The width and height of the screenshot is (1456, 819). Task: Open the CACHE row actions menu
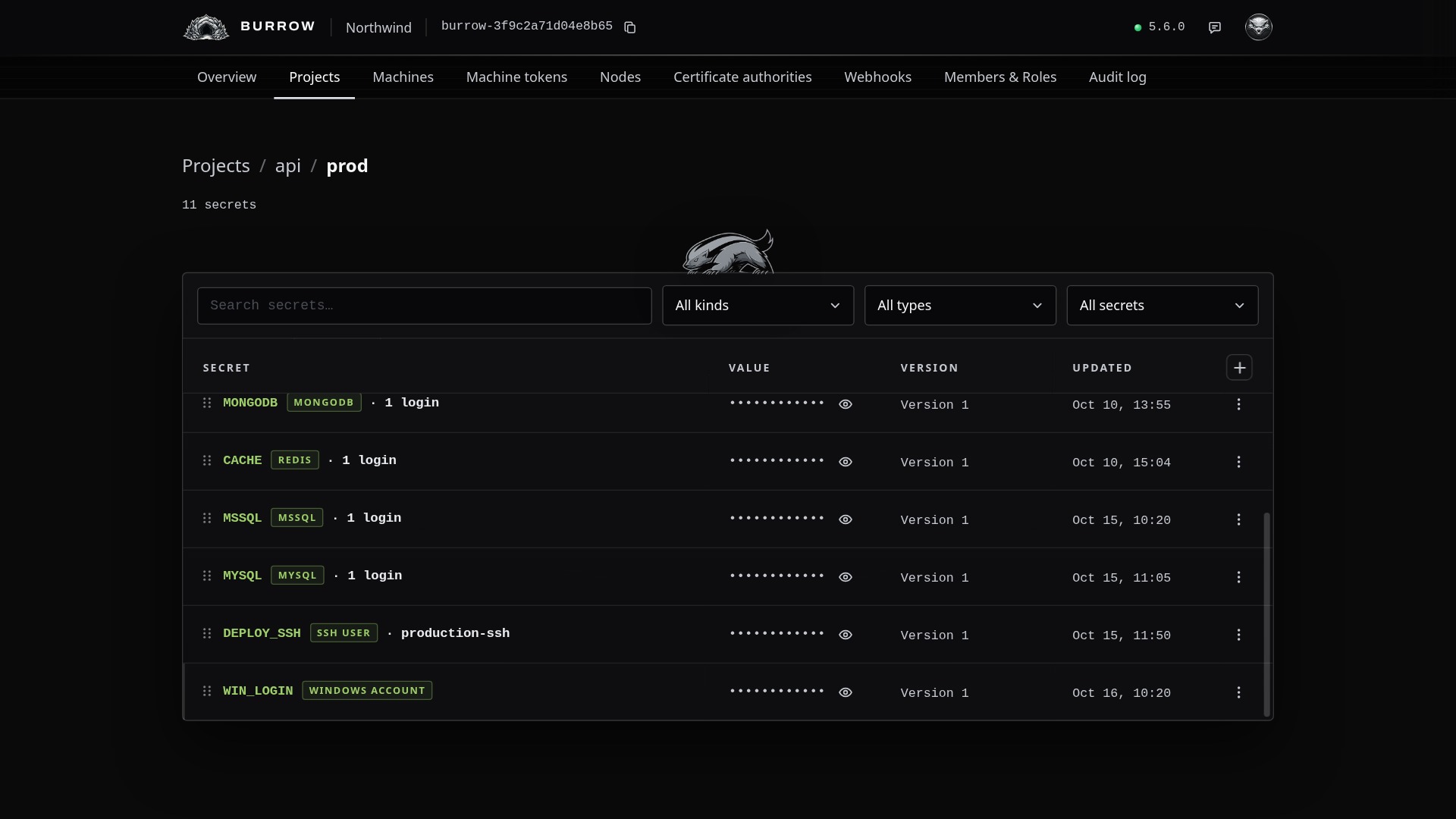coord(1239,462)
